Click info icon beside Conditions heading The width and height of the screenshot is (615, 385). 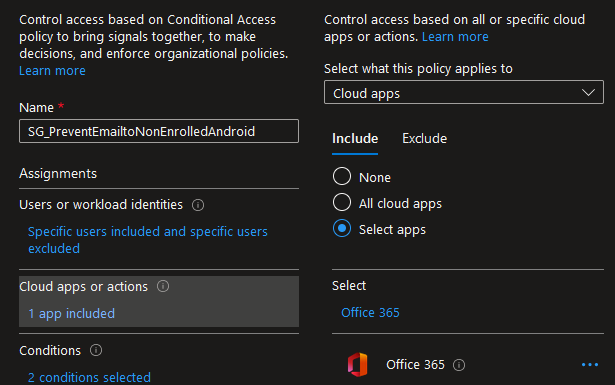point(96,350)
